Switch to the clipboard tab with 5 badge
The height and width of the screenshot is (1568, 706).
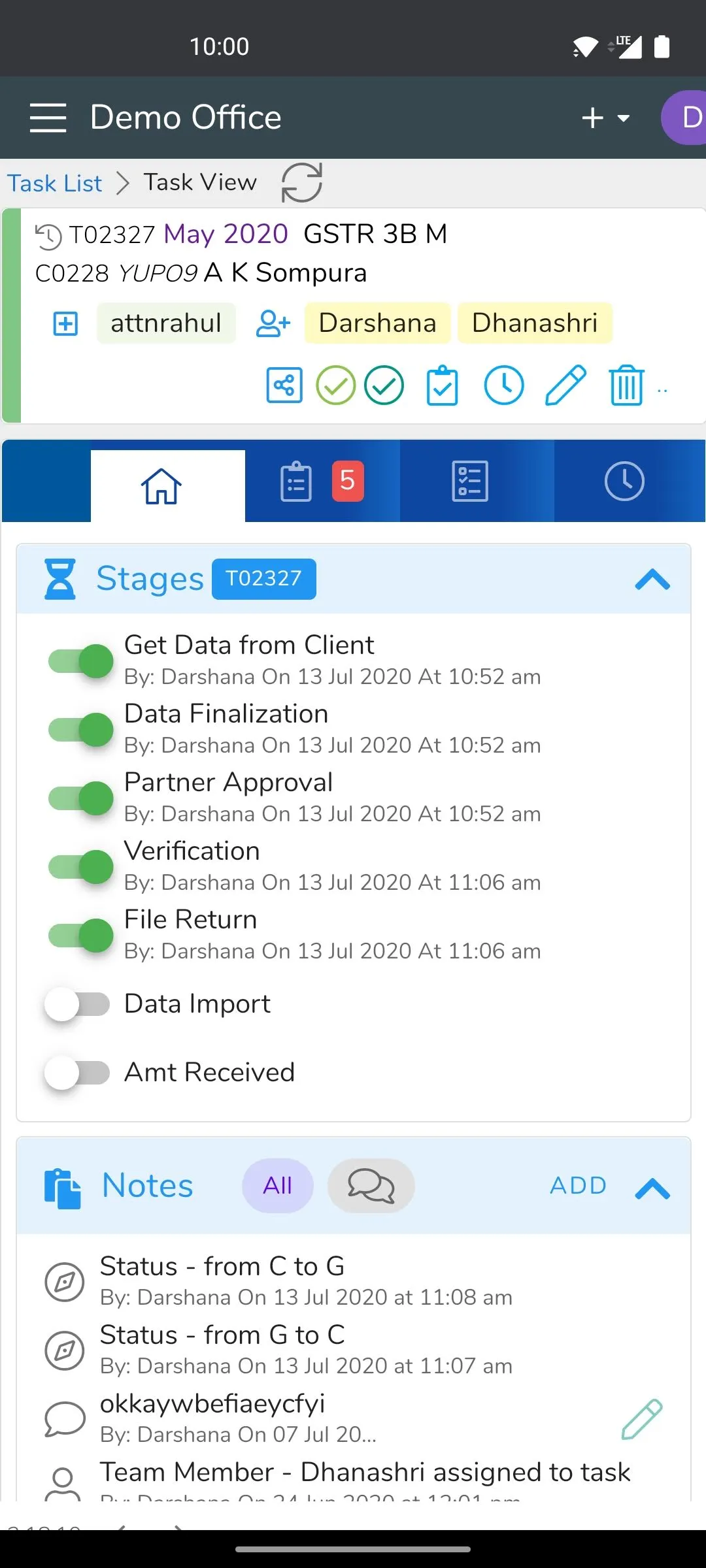coord(322,482)
